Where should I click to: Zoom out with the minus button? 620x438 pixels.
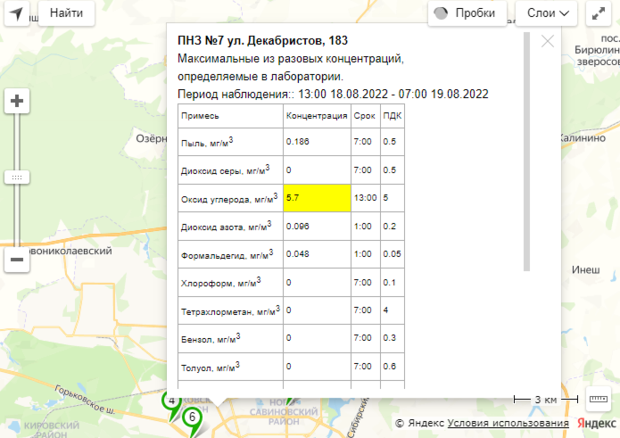[17, 260]
